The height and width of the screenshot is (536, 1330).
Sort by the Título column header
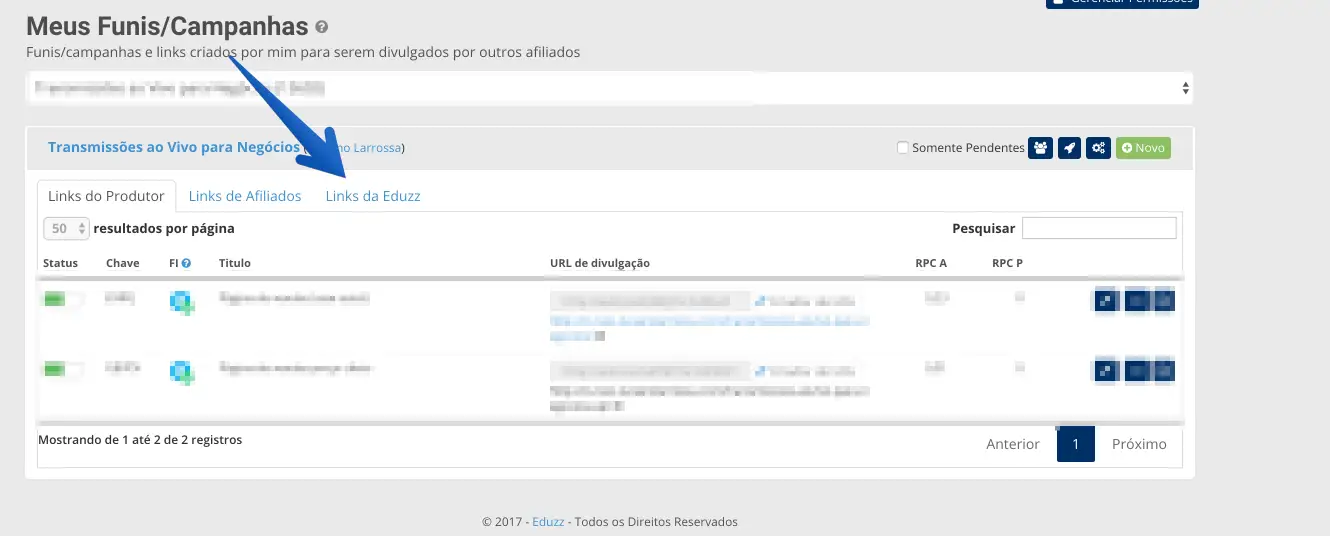coord(235,263)
